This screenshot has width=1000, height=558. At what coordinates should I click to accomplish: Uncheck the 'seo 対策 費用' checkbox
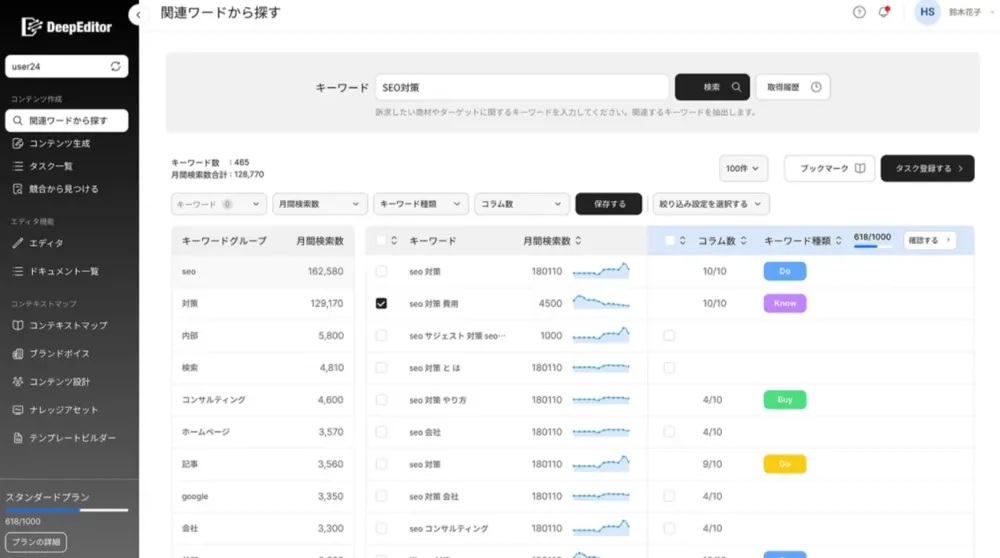coord(381,303)
